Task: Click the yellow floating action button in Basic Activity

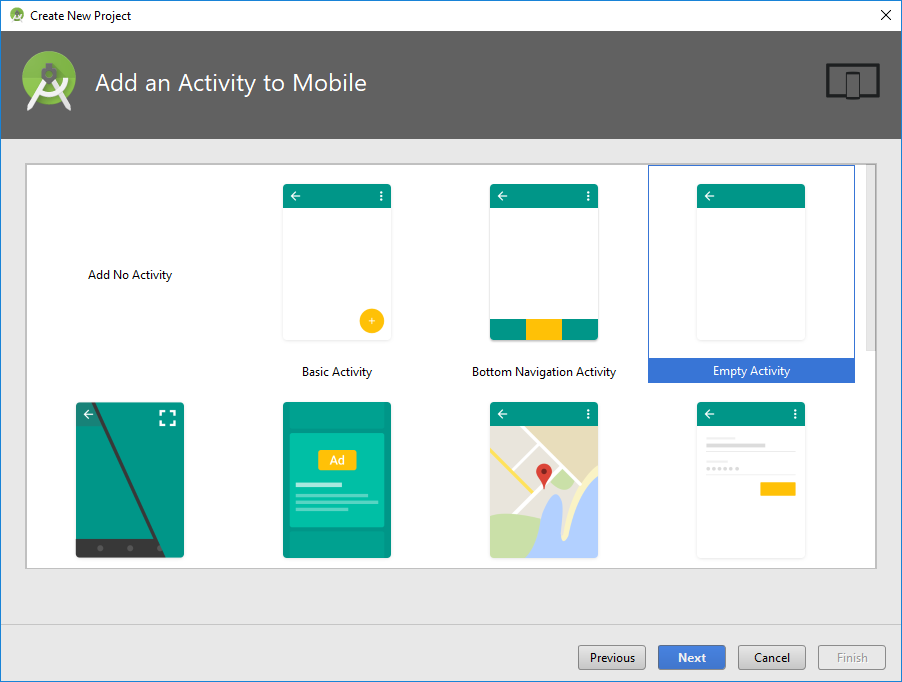Action: click(x=372, y=321)
